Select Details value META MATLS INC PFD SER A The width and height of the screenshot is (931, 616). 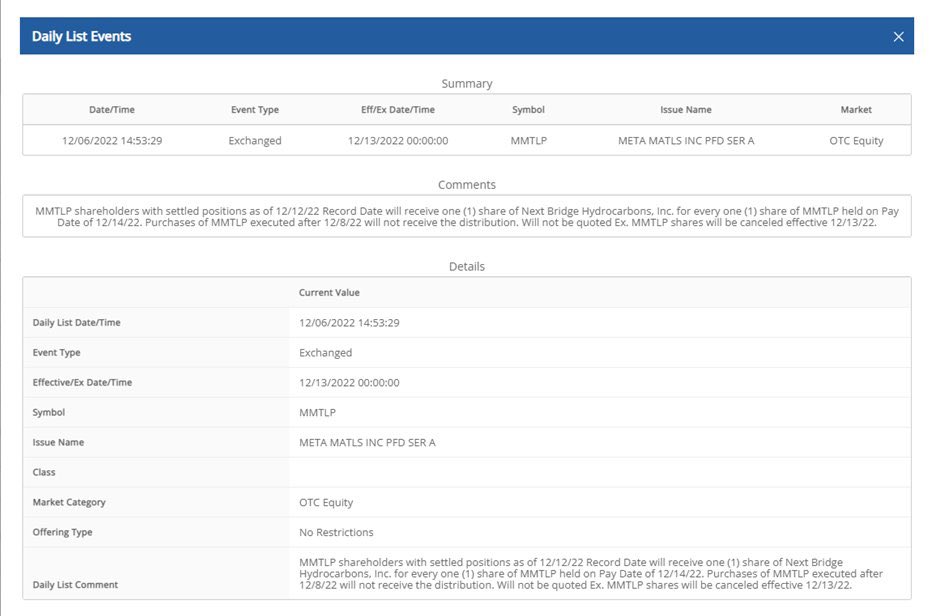click(367, 443)
